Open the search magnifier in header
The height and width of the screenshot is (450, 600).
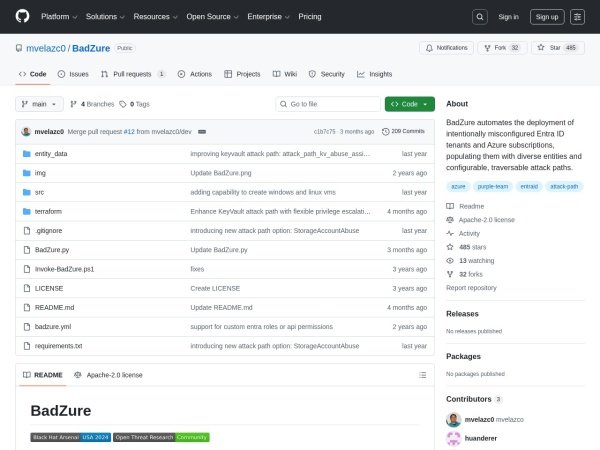(480, 17)
